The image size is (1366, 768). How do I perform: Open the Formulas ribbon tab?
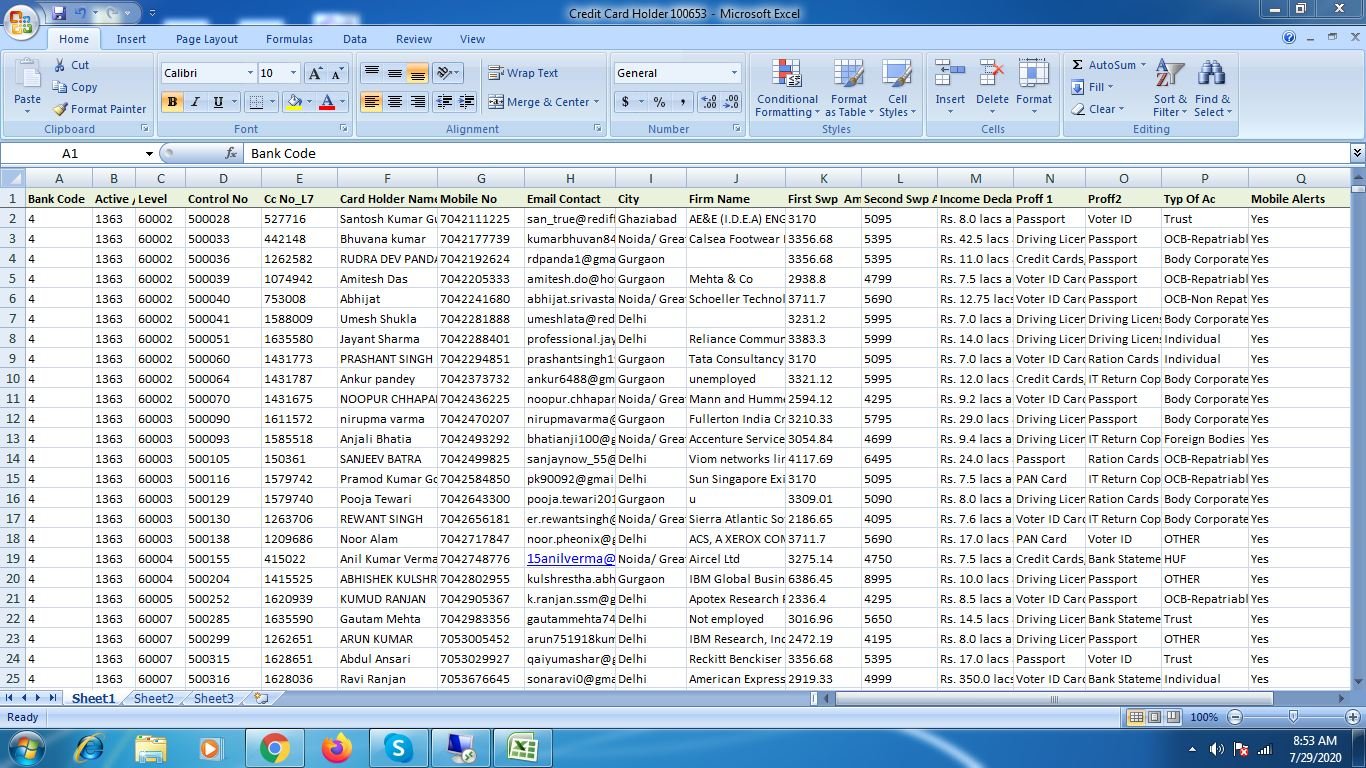pos(289,39)
